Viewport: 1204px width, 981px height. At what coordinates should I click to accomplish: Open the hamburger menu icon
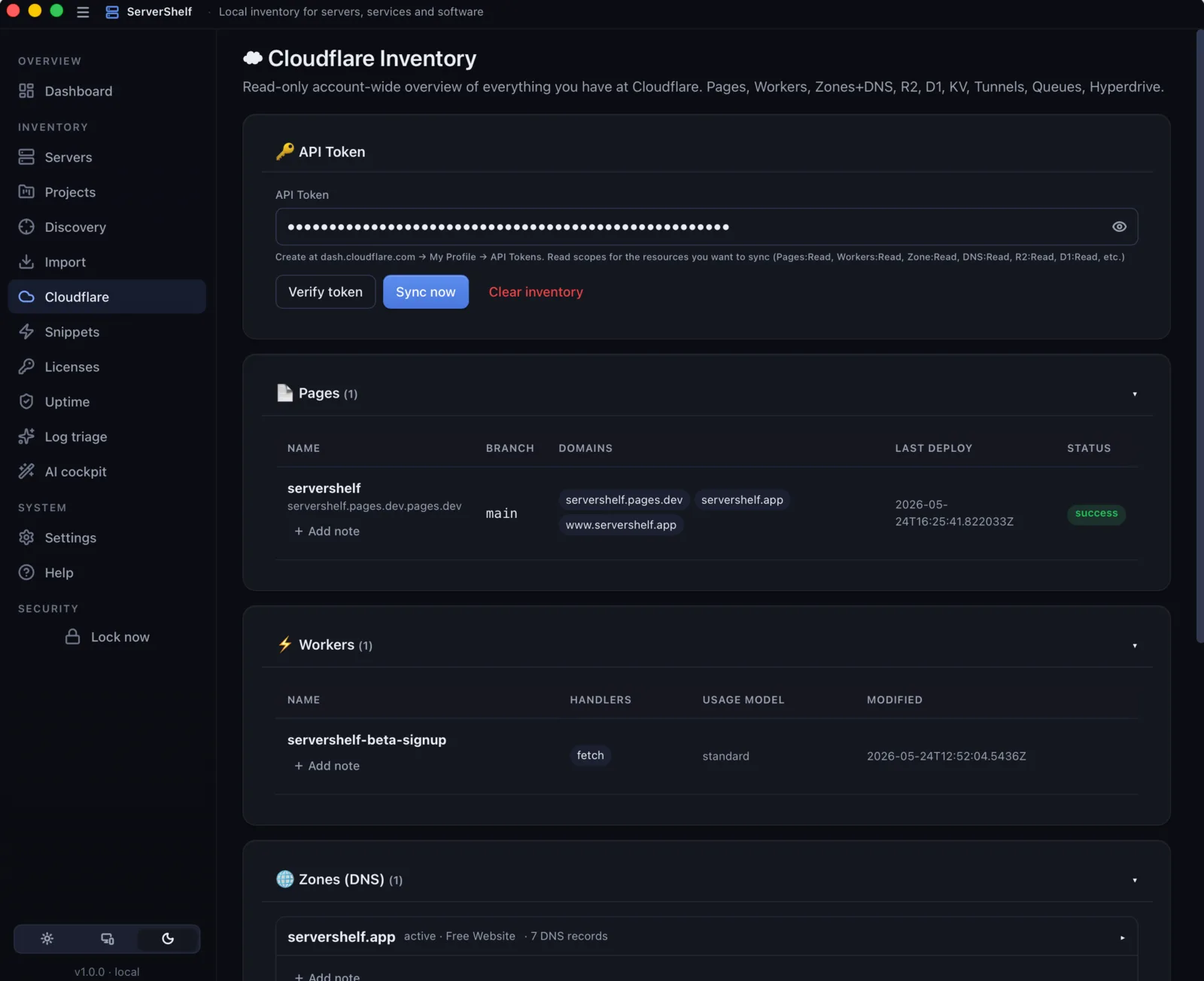pos(83,12)
